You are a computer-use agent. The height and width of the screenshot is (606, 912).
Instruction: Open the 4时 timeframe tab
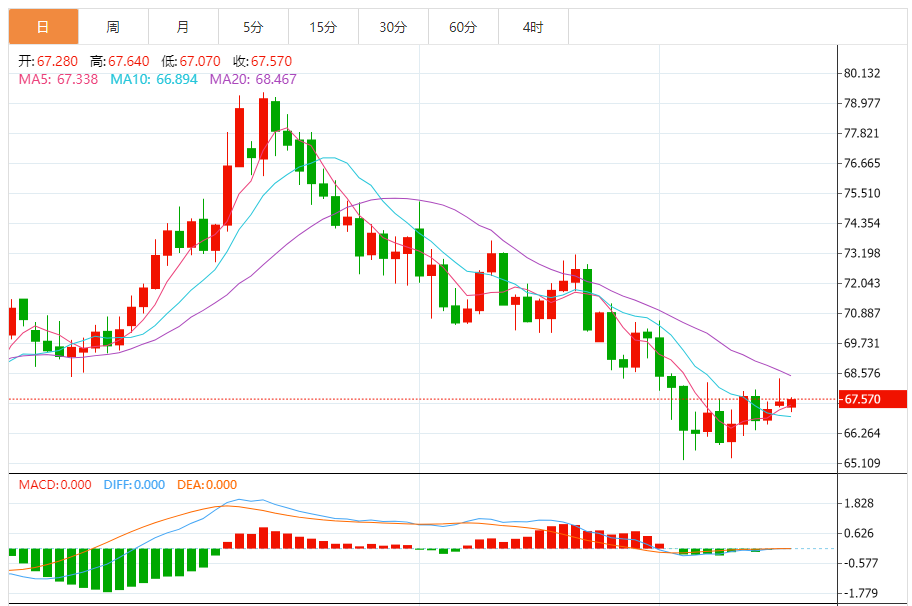(533, 27)
